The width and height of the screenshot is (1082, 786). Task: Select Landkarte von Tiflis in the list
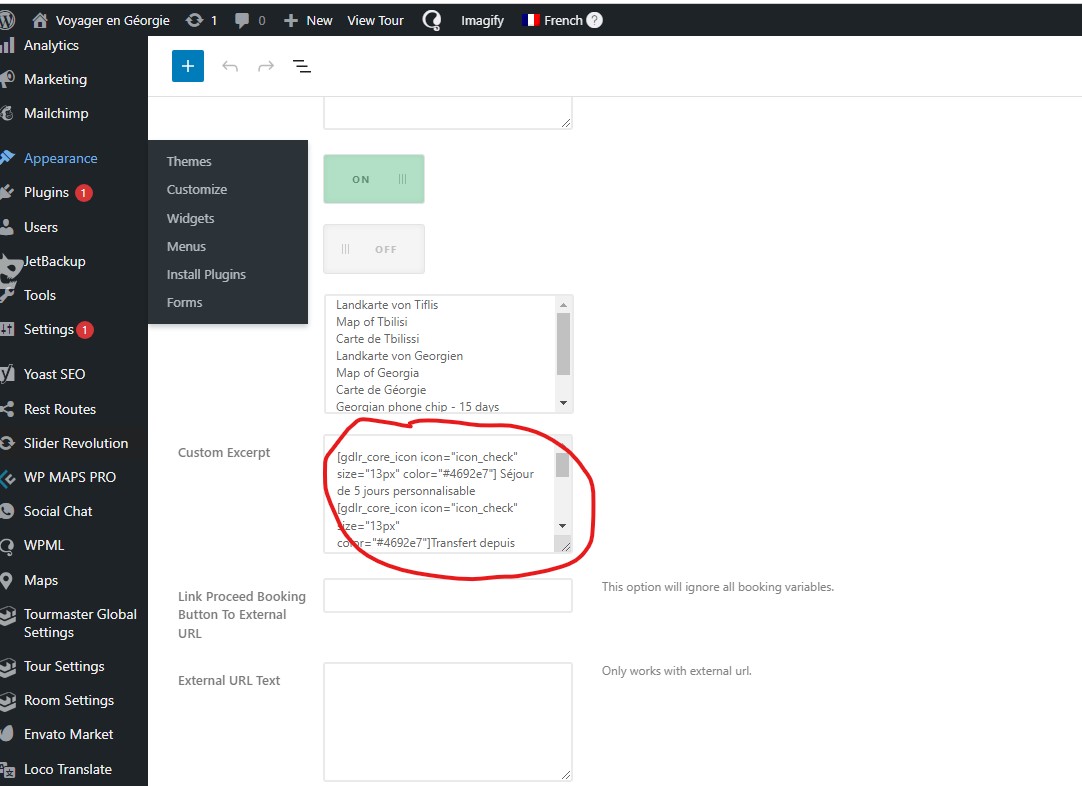pyautogui.click(x=387, y=305)
